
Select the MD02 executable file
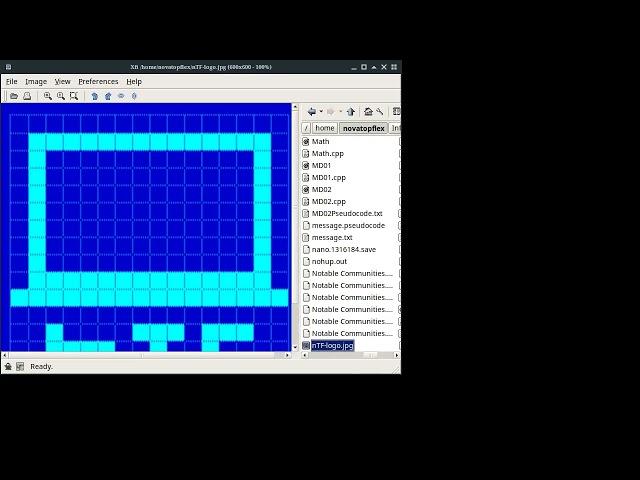[x=322, y=189]
